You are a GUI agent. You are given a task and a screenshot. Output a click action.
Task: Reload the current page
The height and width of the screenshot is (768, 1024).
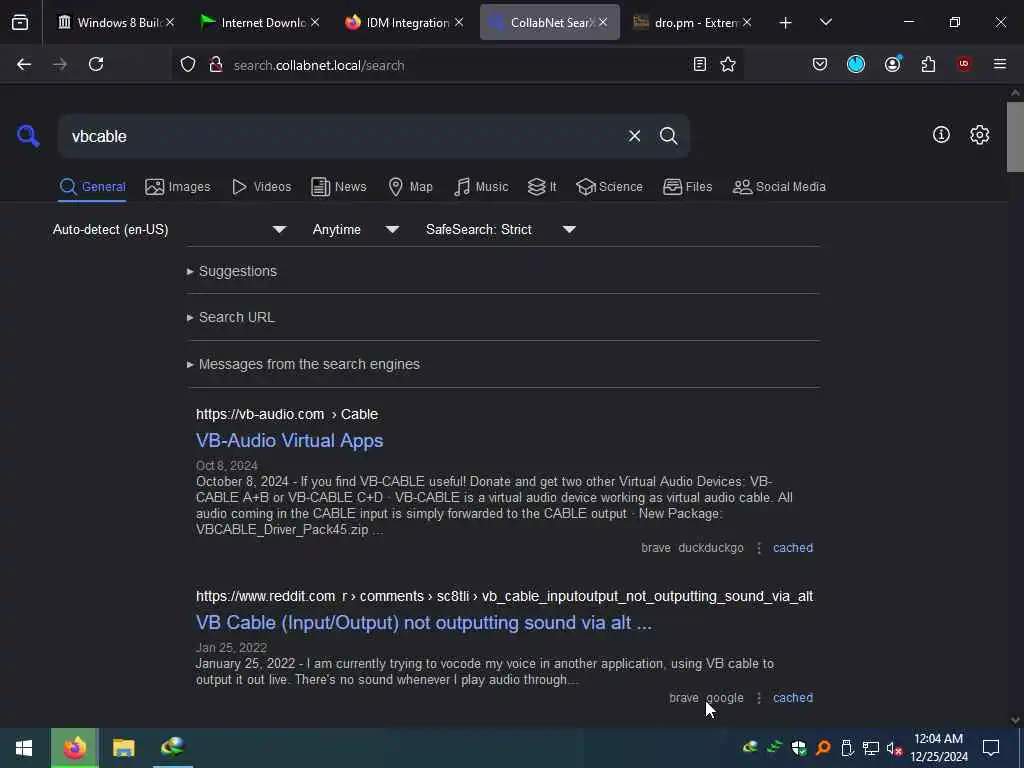point(96,64)
